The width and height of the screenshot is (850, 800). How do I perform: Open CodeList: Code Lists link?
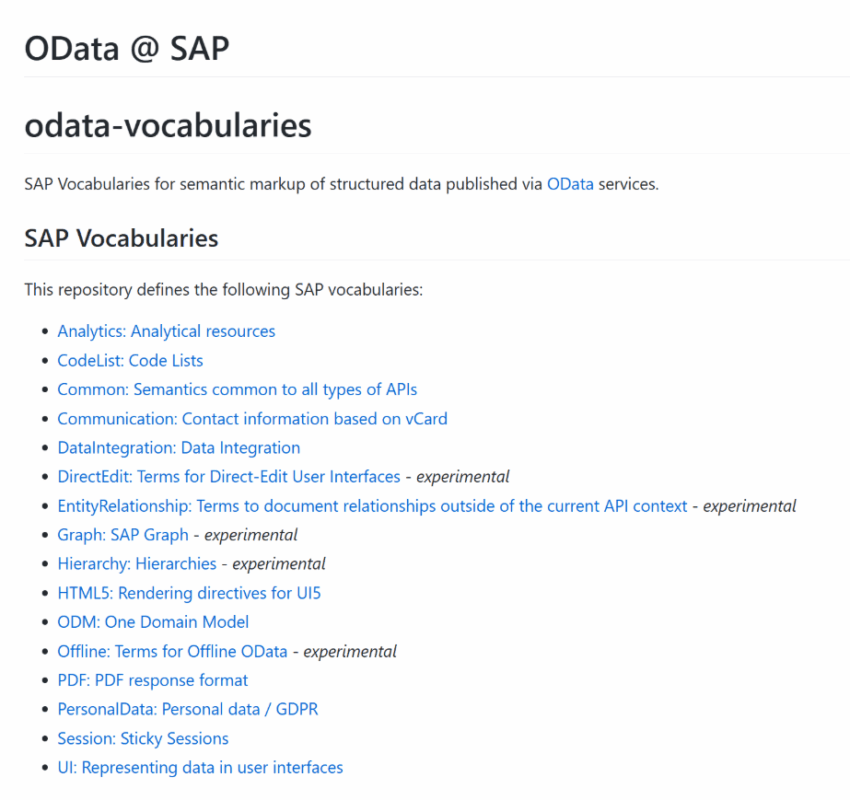pos(130,360)
